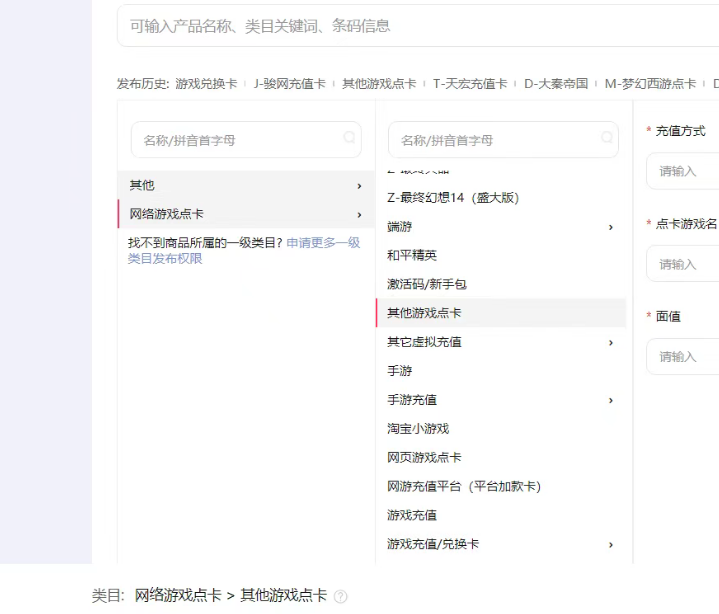The image size is (719, 614).
Task: Click 游戏兑换卡 in publish history
Action: 206,84
